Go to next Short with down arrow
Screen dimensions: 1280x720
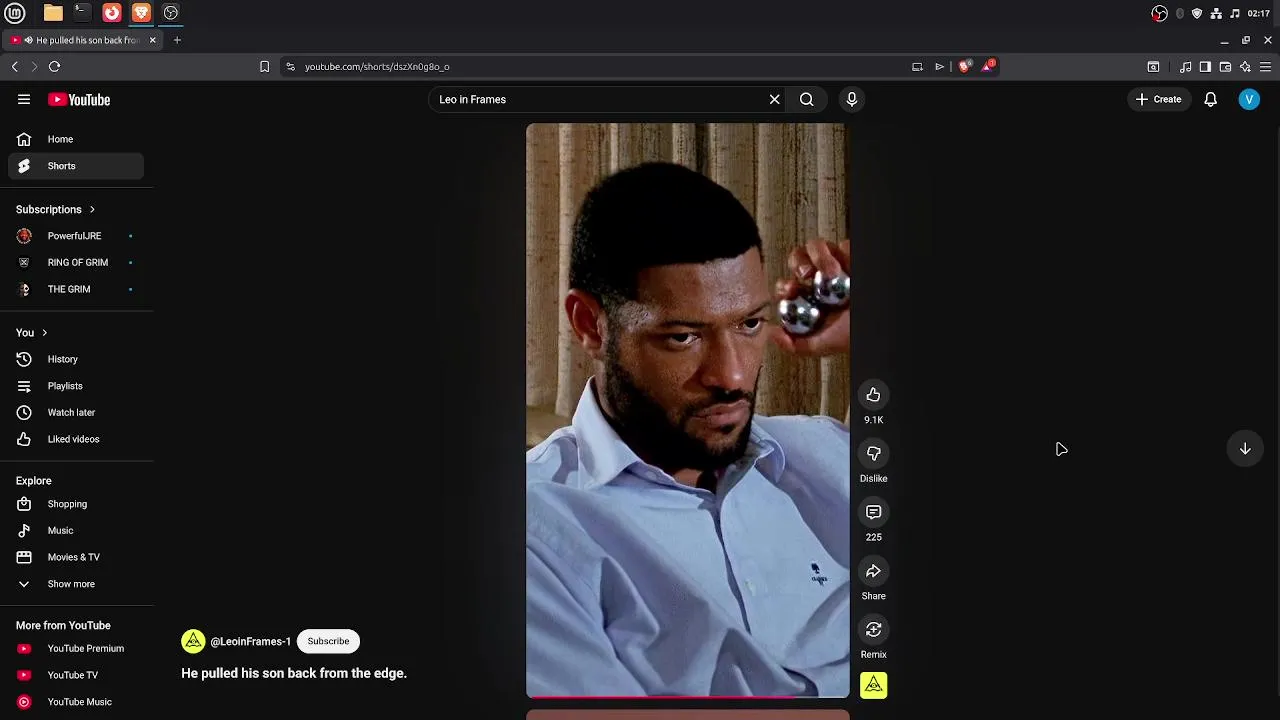click(1245, 449)
